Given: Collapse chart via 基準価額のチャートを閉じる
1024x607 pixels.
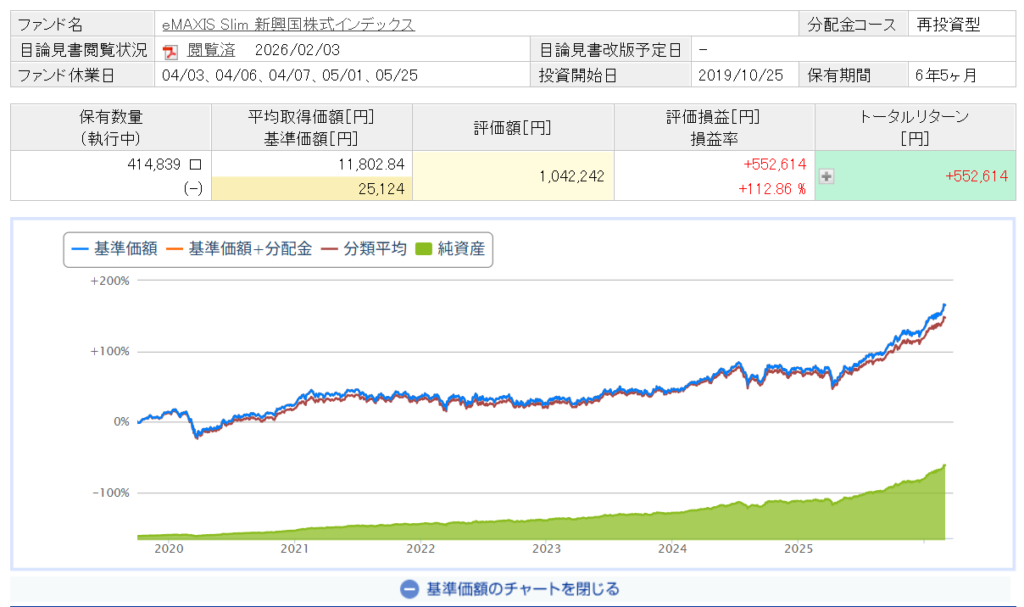Looking at the screenshot, I should coord(522,589).
